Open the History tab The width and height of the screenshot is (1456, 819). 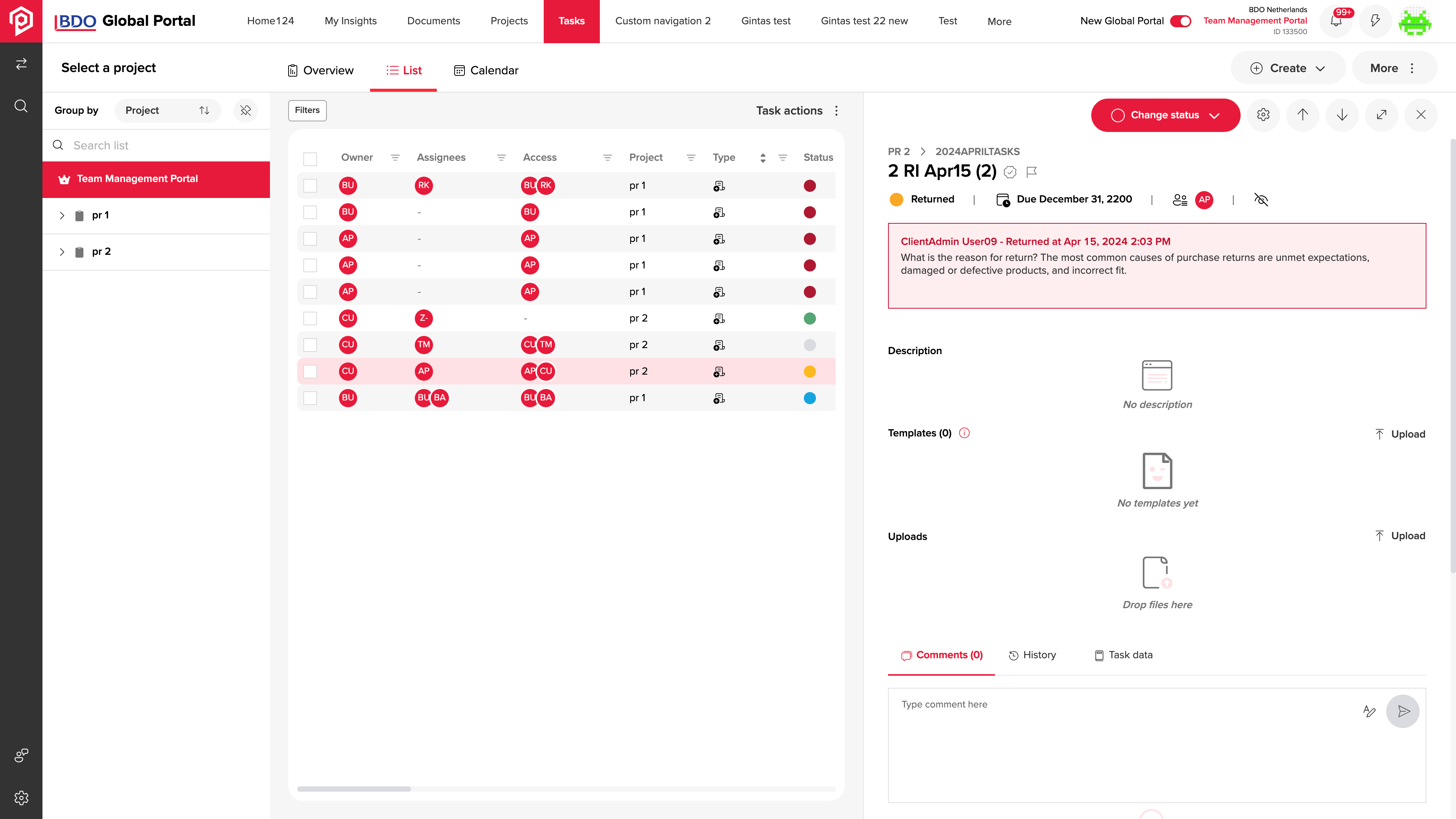[1032, 655]
